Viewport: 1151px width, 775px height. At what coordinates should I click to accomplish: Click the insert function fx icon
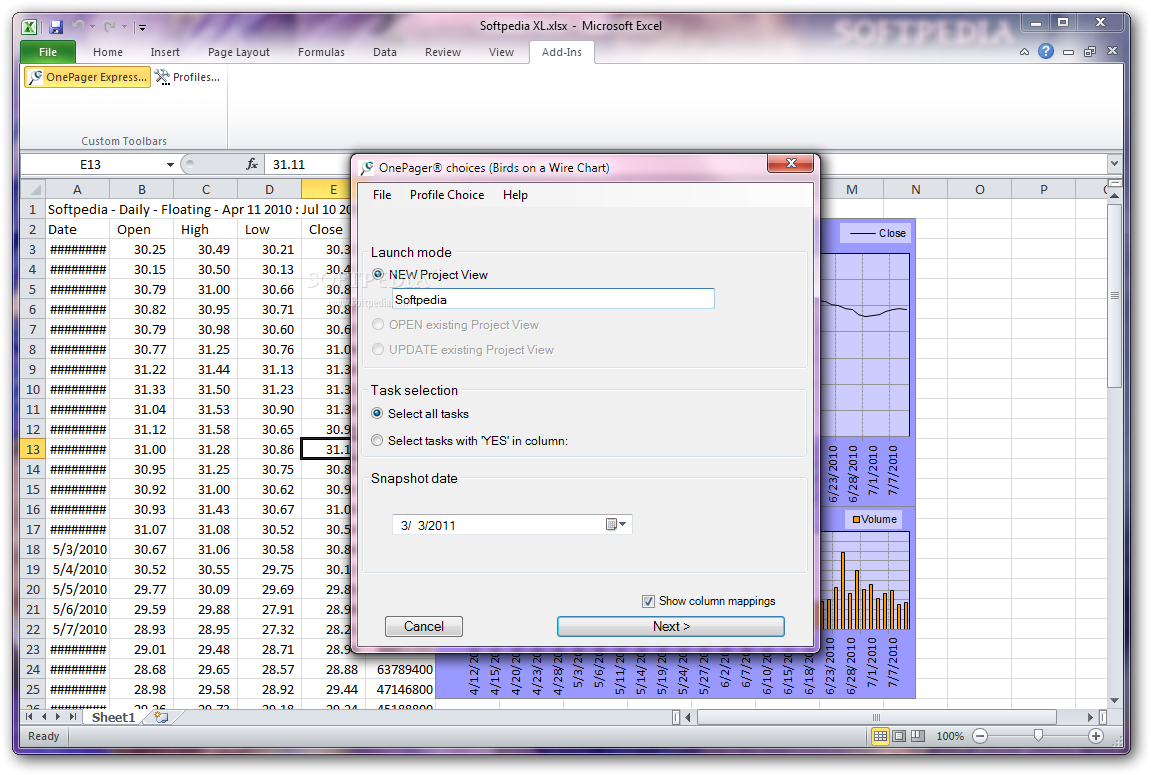pyautogui.click(x=252, y=164)
